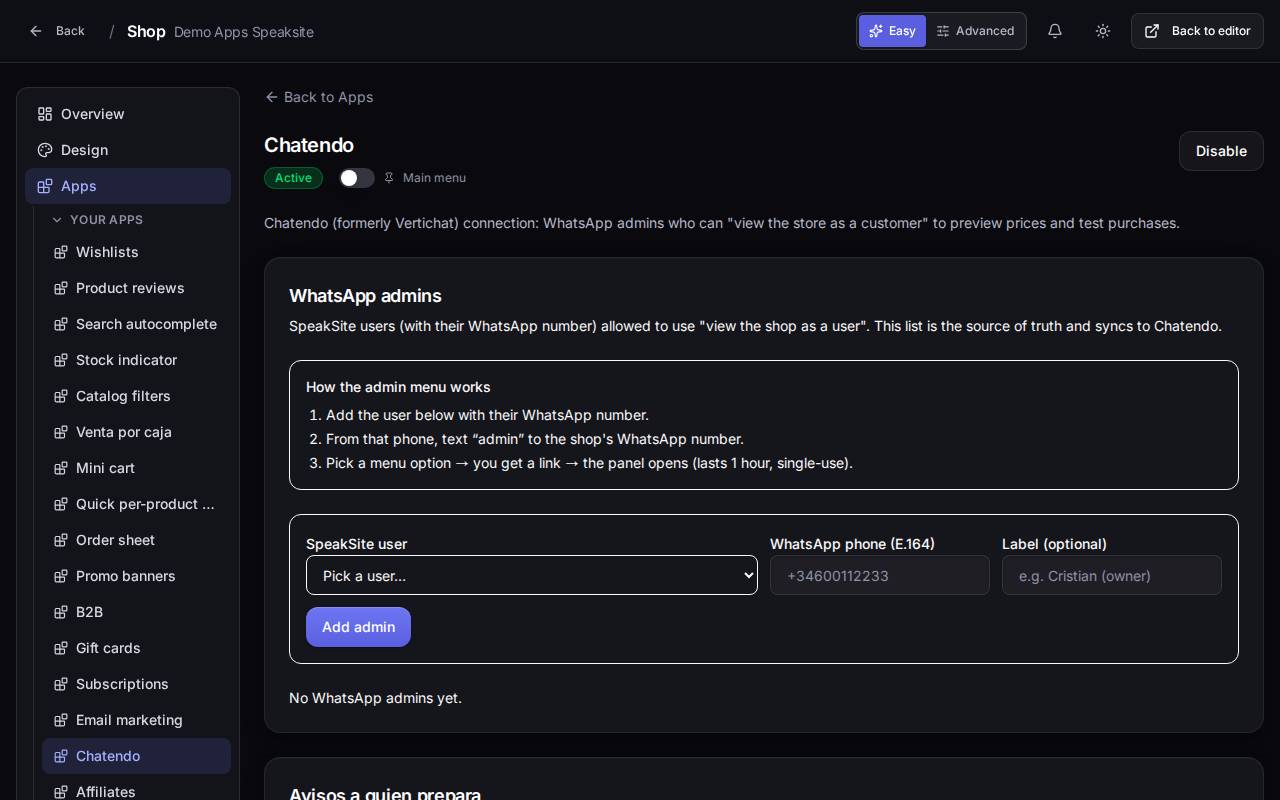Select B2B in the sidebar
This screenshot has height=800, width=1280.
136,612
